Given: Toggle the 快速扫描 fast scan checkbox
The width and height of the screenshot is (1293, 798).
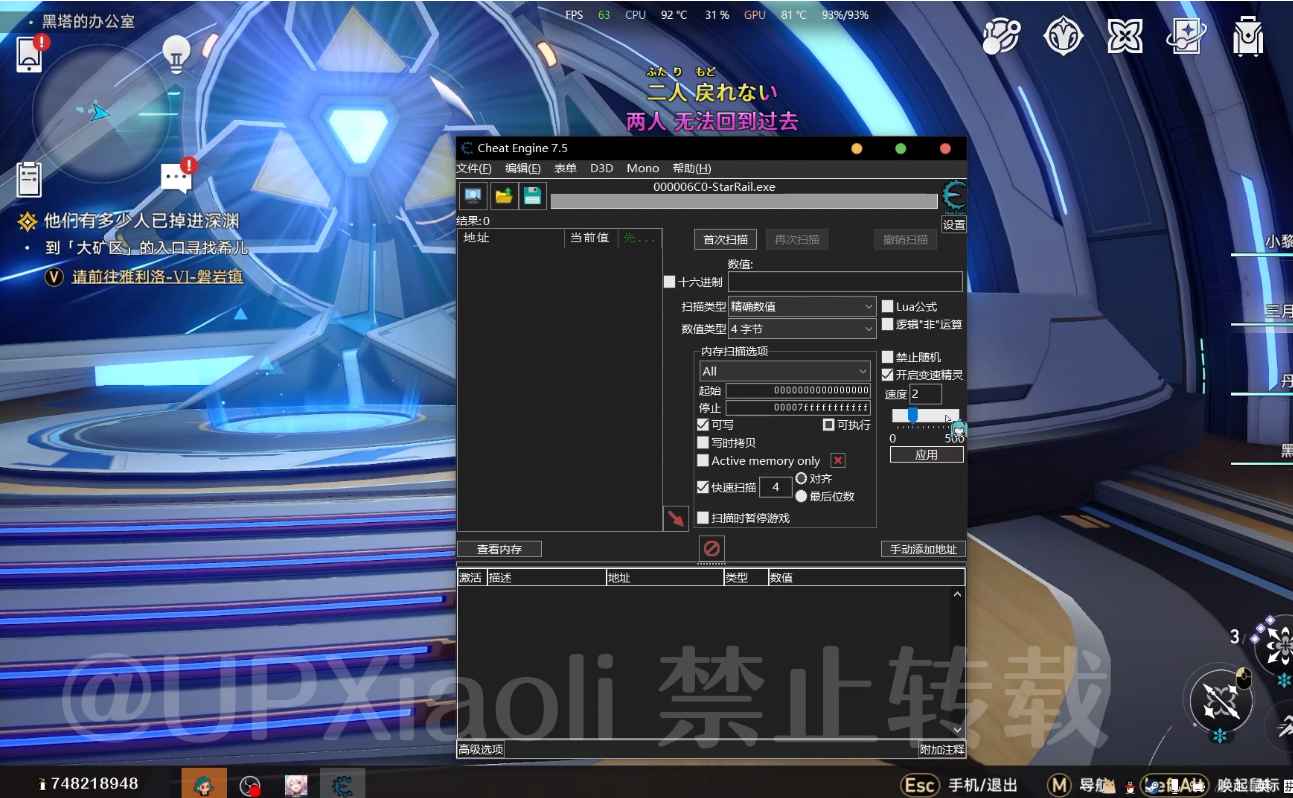Looking at the screenshot, I should (703, 487).
